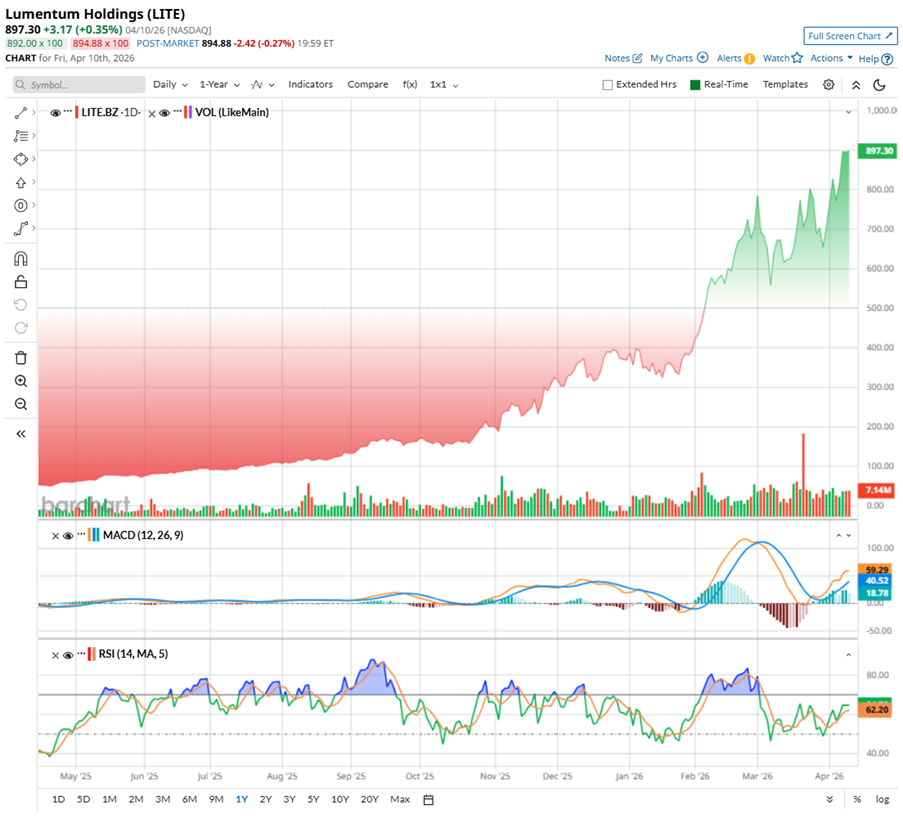Switch to log scale
The width and height of the screenshot is (903, 818).
(x=882, y=800)
